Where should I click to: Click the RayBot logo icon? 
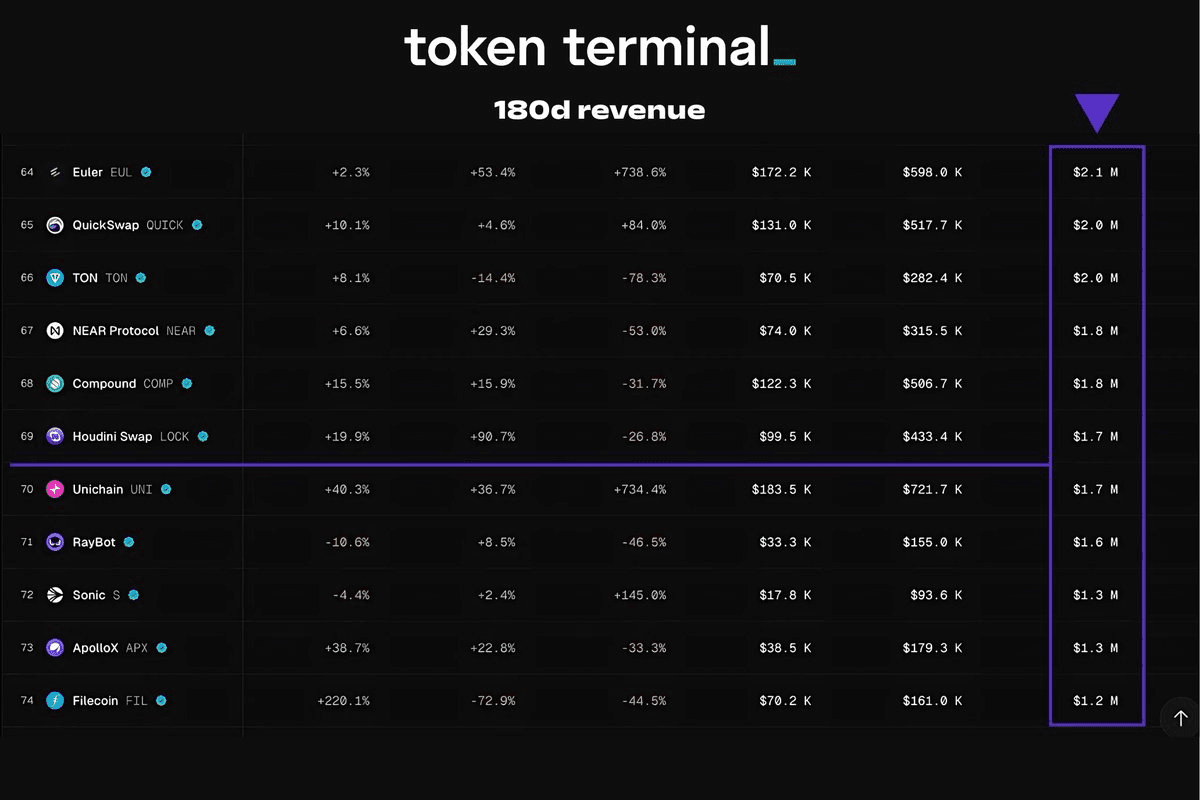tap(55, 542)
